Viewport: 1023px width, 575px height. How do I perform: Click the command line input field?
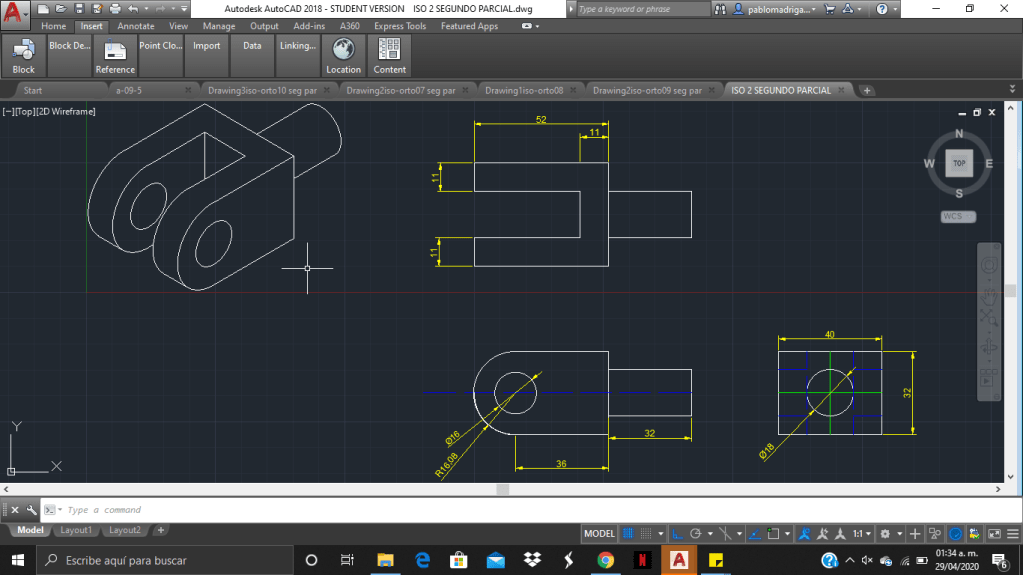300,510
